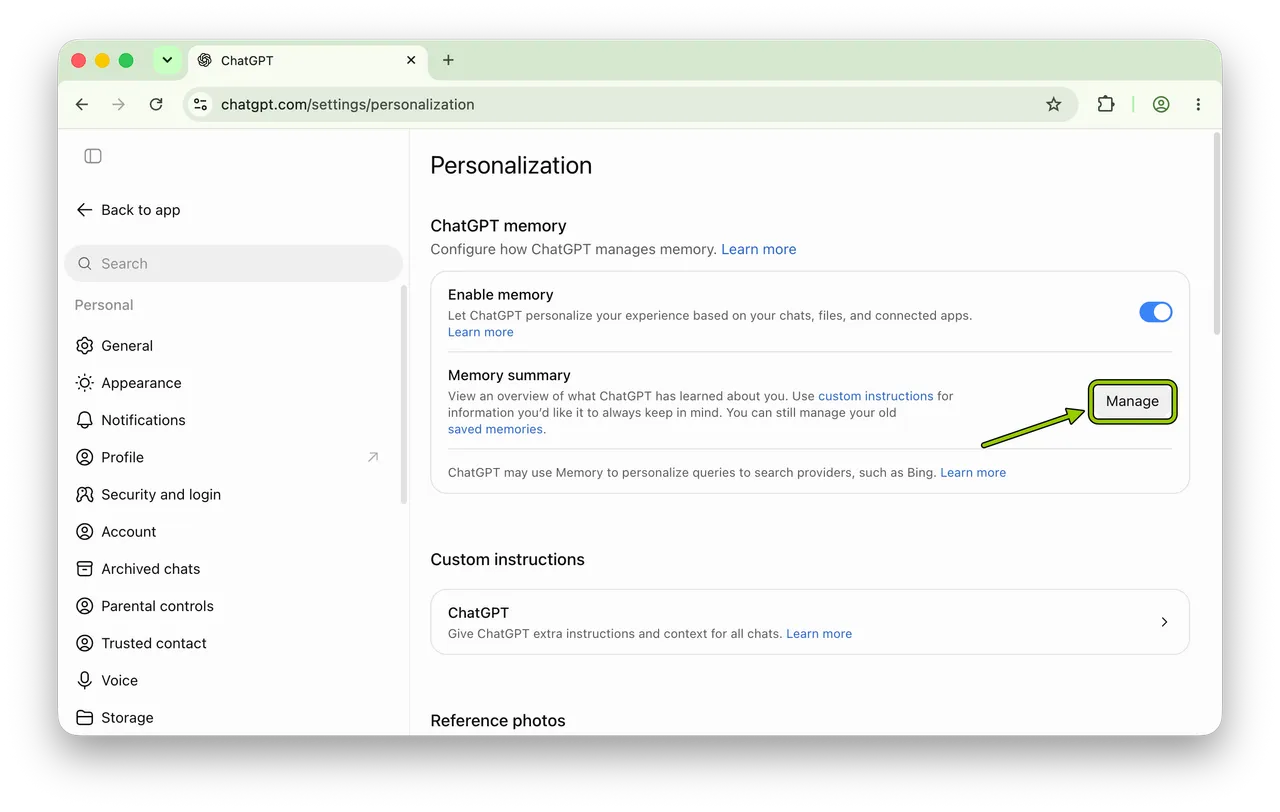
Task: Open the Account section label
Action: (129, 532)
